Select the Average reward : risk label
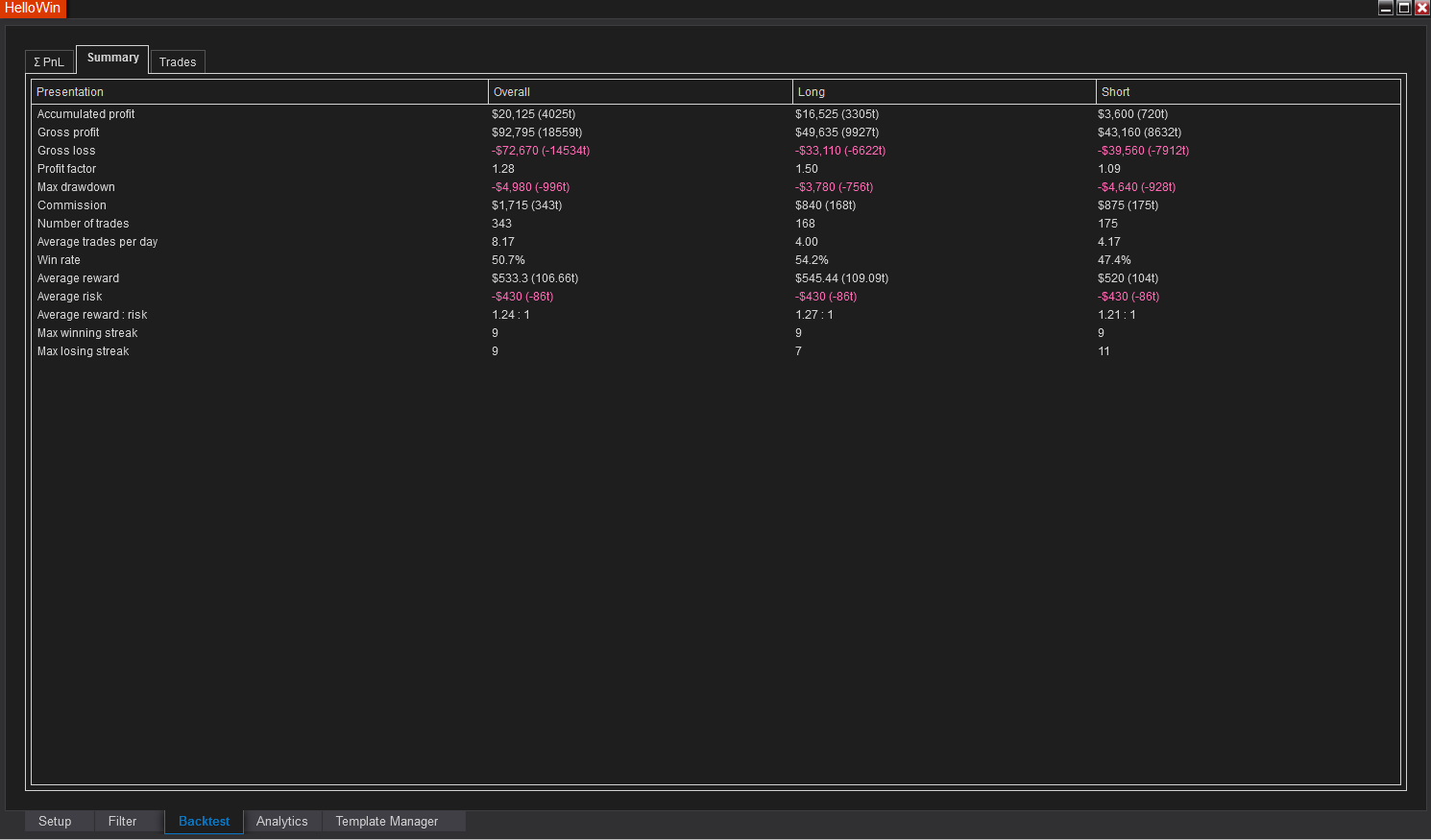Viewport: 1431px width, 840px height. click(x=92, y=315)
